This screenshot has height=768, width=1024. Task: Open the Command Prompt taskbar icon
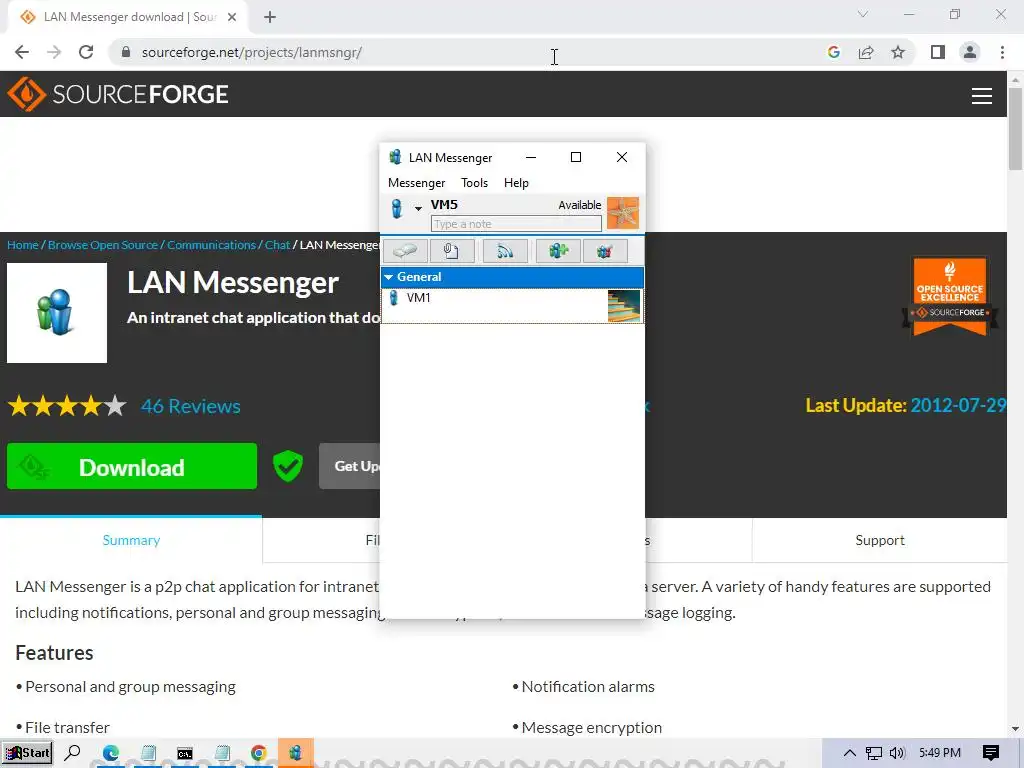tap(185, 753)
